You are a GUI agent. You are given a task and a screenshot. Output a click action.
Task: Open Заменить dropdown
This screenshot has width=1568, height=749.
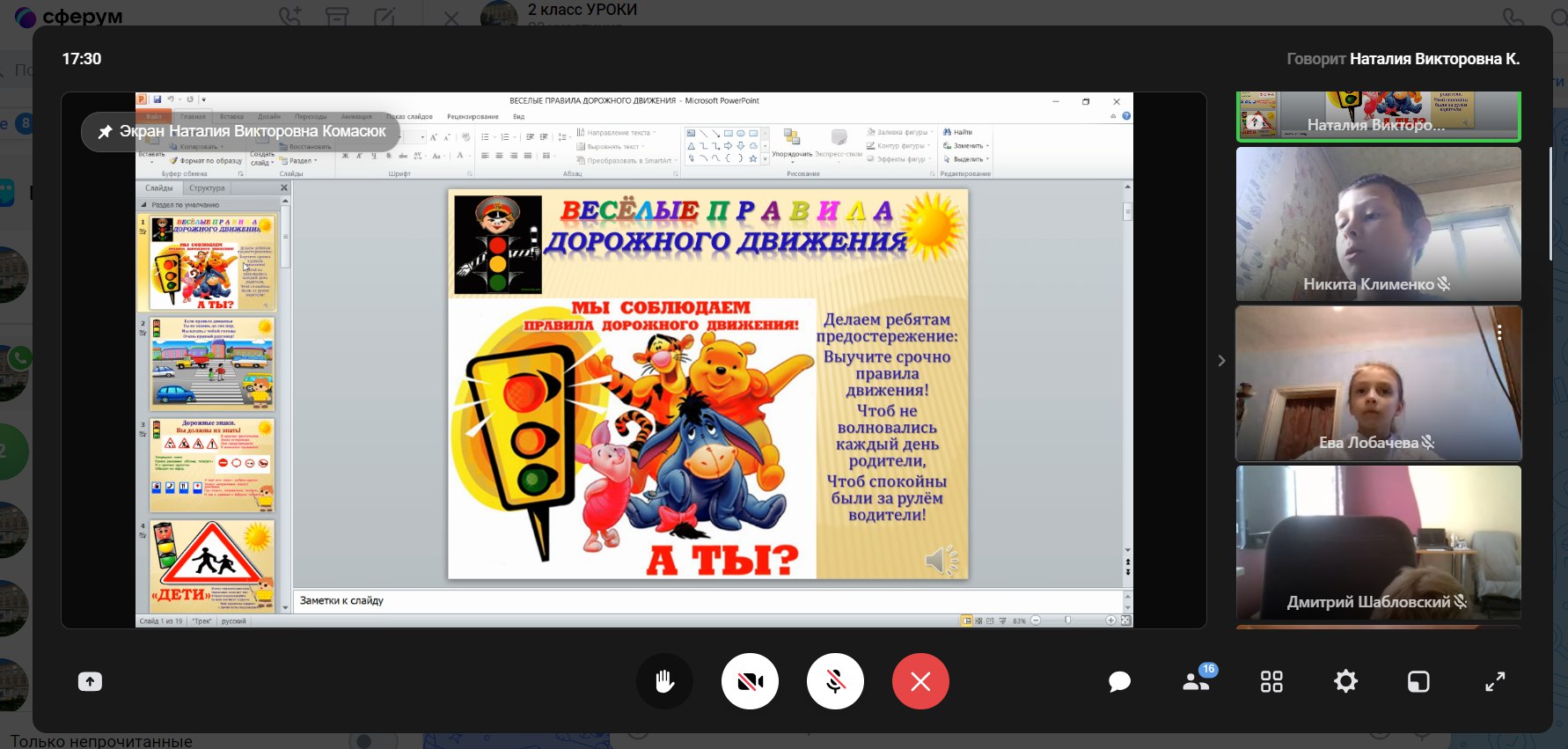[965, 146]
